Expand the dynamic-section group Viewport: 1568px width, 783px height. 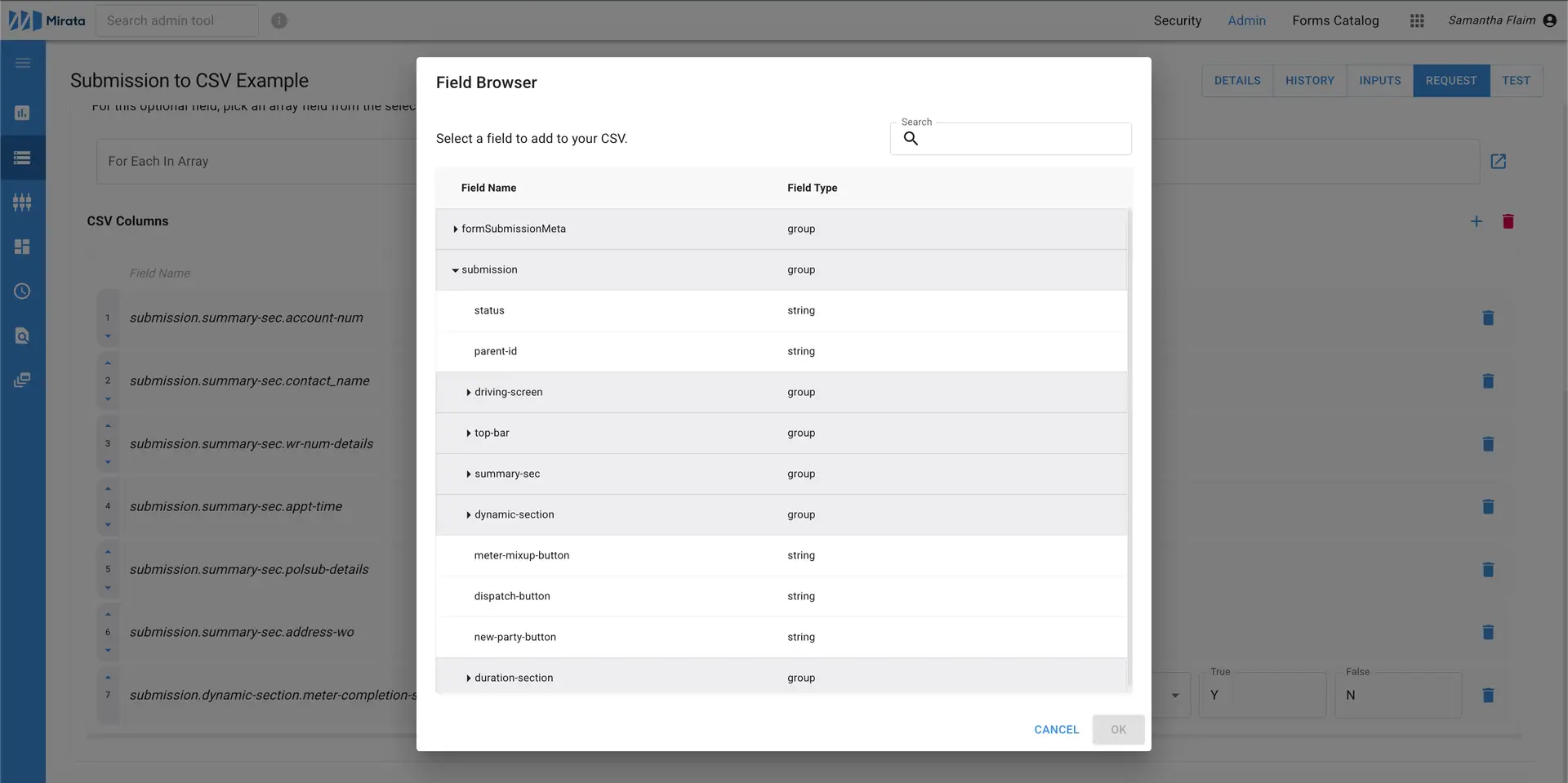coord(468,514)
